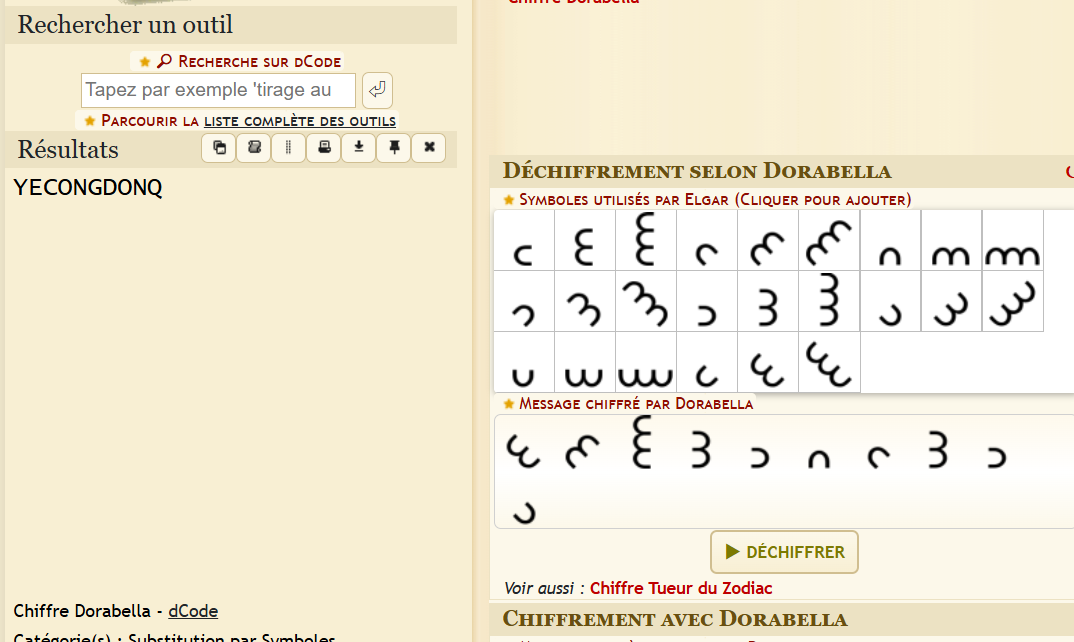The height and width of the screenshot is (642, 1074).
Task: Follow the dCode link beside 'Chiffre Dorabella'
Action: tap(193, 611)
